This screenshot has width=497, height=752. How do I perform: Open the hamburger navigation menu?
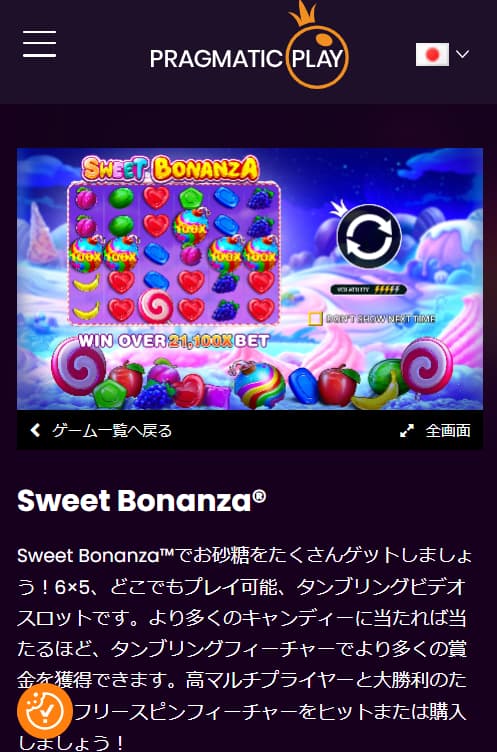tap(39, 45)
